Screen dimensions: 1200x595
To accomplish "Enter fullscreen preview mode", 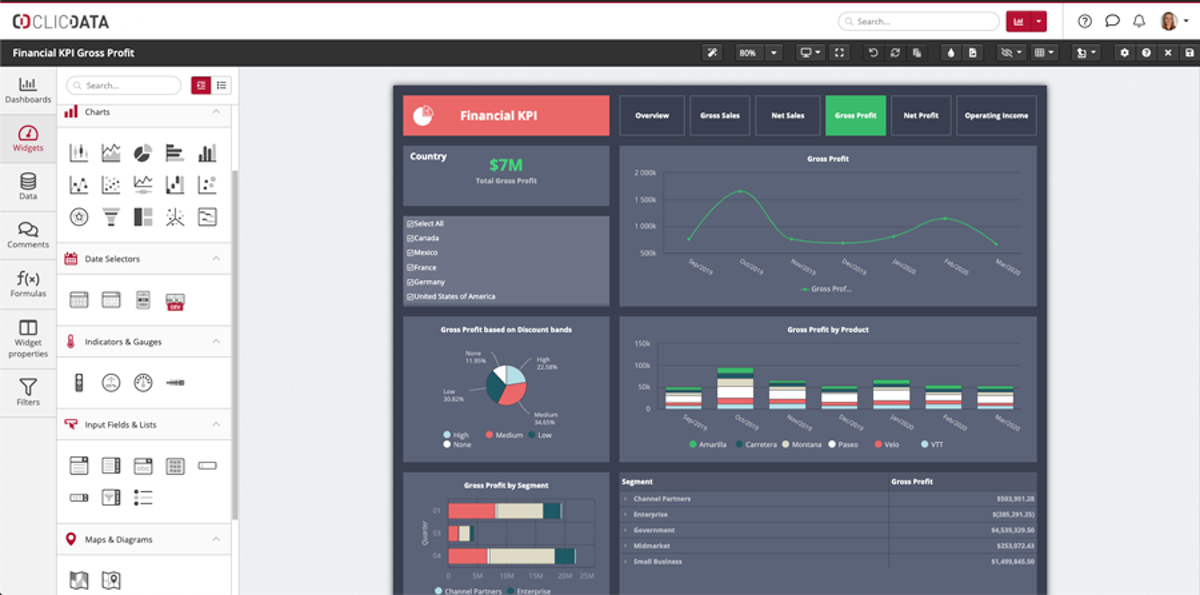I will 840,53.
